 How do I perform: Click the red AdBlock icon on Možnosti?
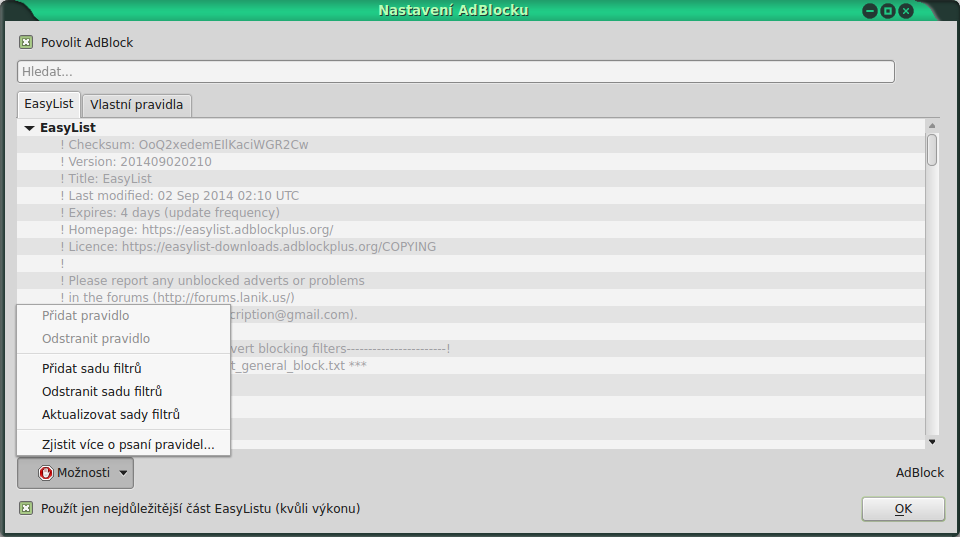(x=45, y=473)
